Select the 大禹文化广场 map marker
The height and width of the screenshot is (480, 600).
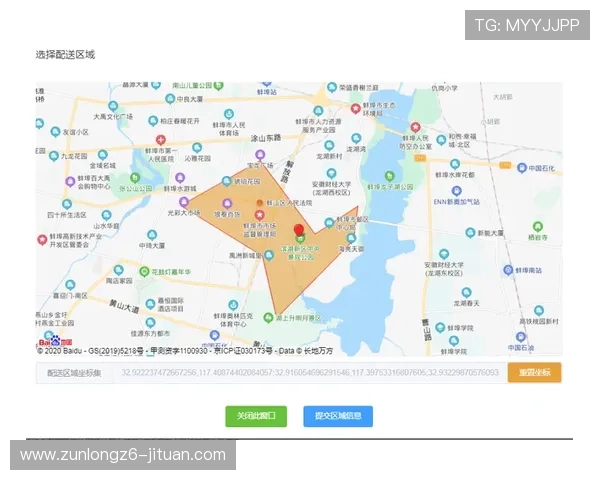113,106
